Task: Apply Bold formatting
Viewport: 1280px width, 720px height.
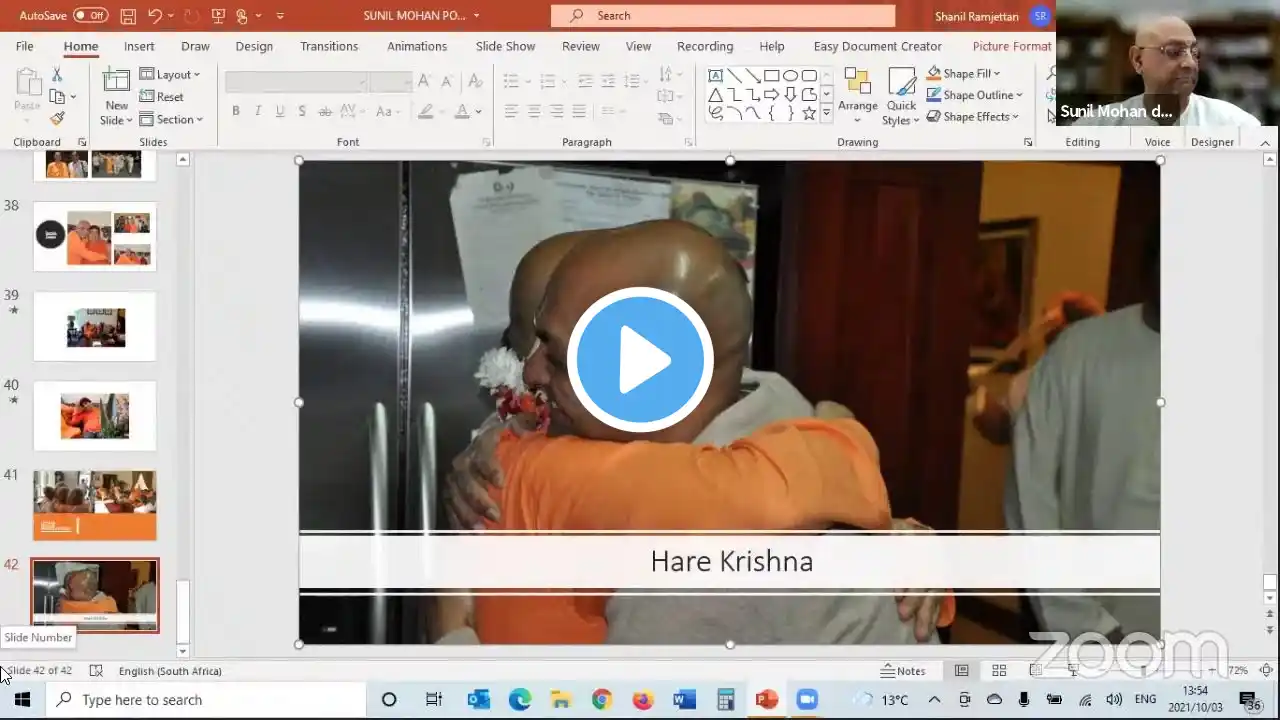Action: click(236, 111)
